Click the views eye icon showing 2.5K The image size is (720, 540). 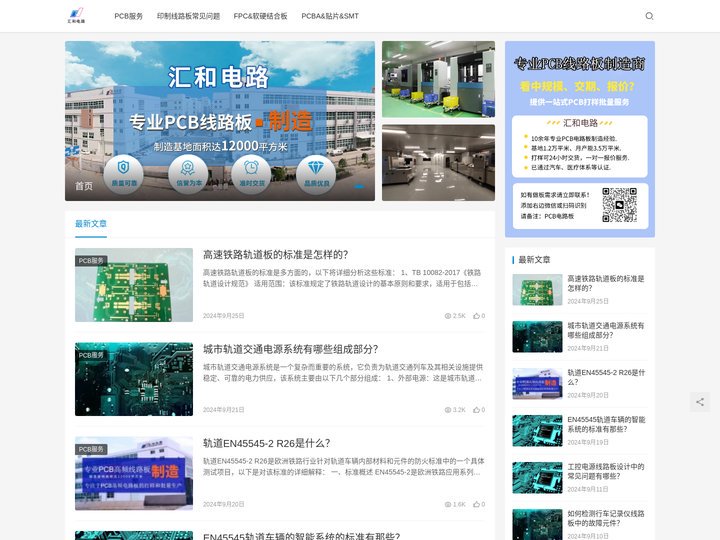[x=448, y=316]
